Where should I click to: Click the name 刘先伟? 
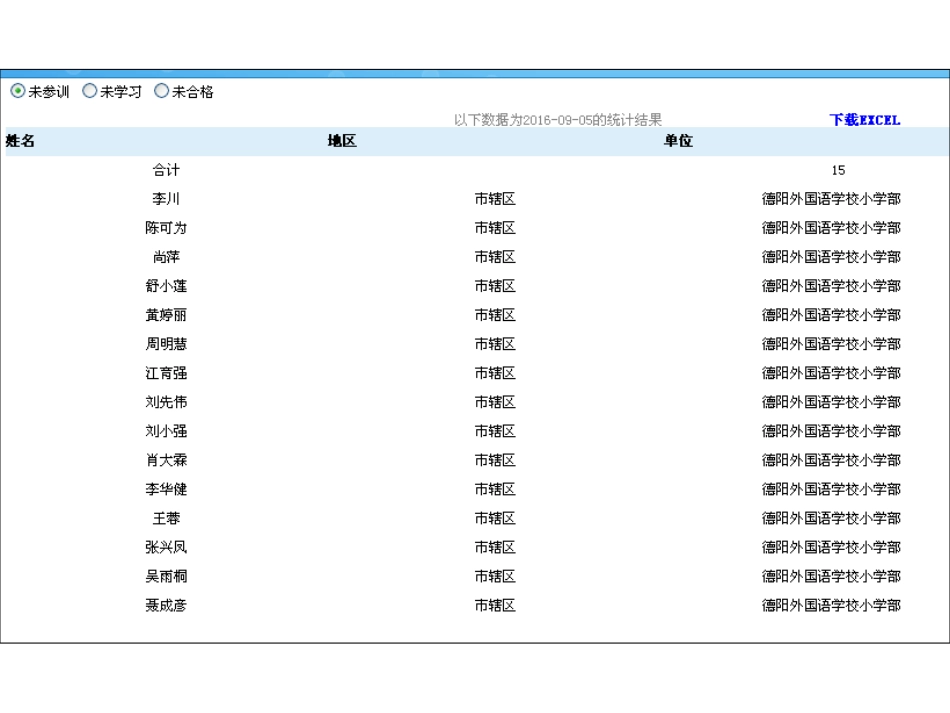pos(166,402)
